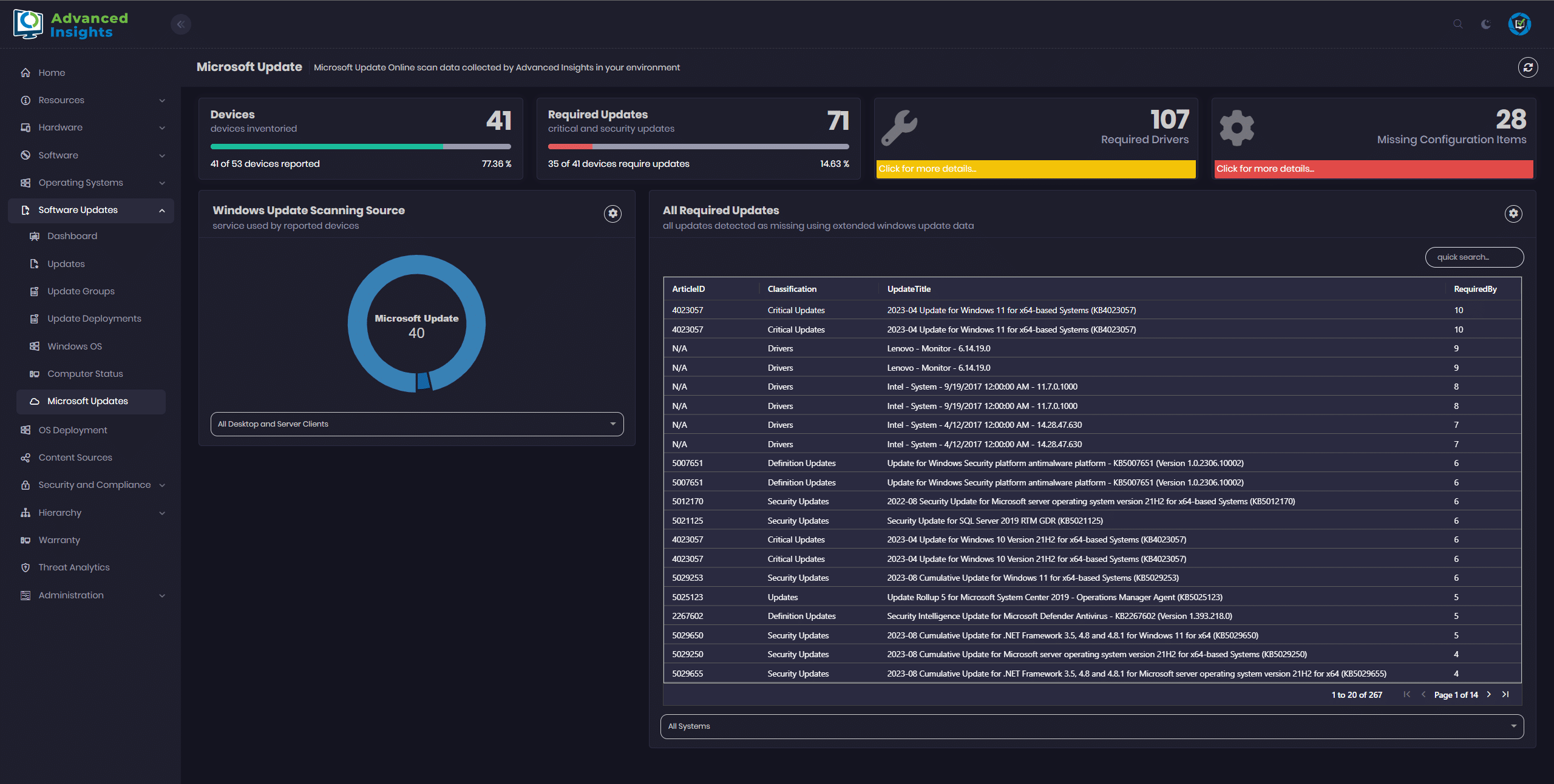The height and width of the screenshot is (784, 1554).
Task: Click the user avatar icon at top right
Action: (x=1519, y=24)
